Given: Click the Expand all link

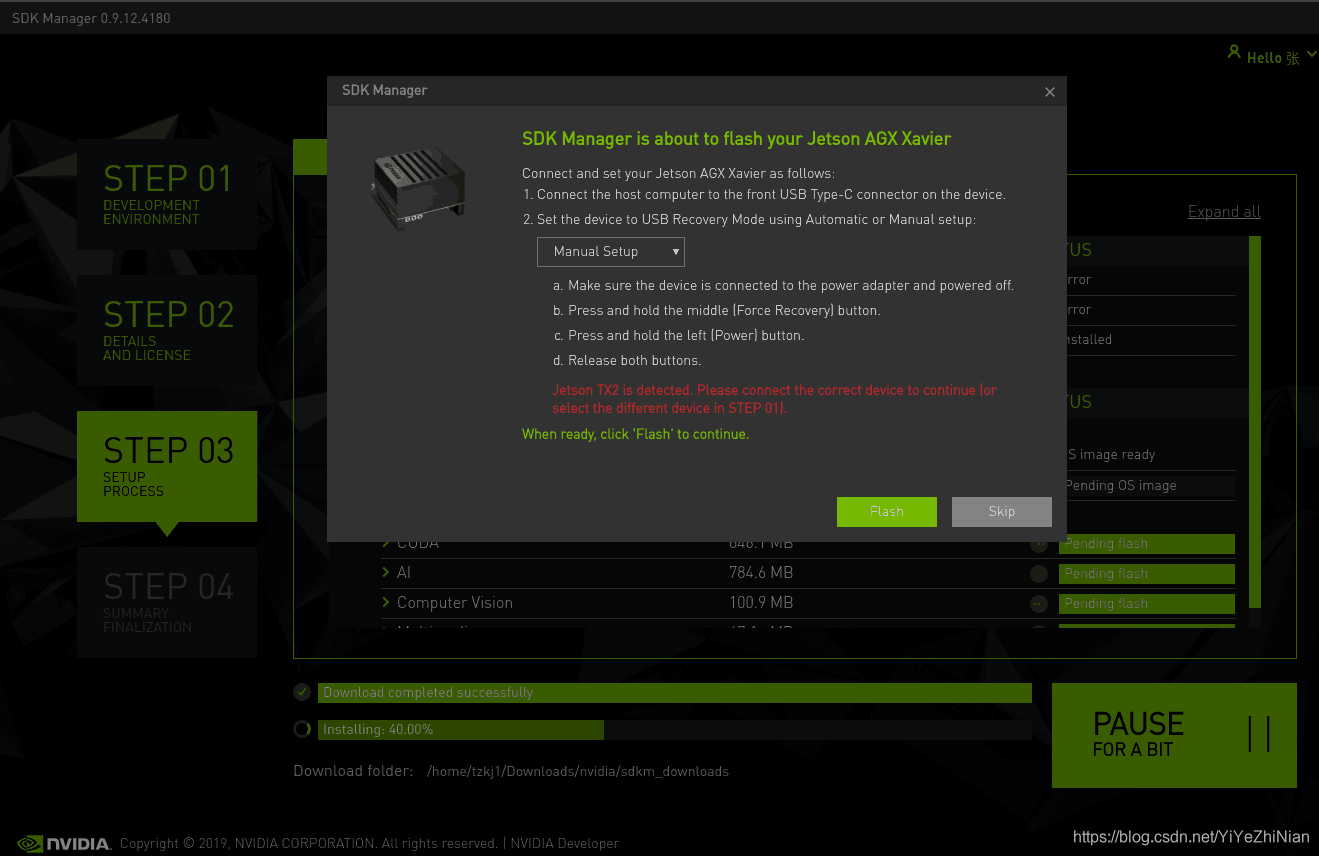Looking at the screenshot, I should 1224,212.
